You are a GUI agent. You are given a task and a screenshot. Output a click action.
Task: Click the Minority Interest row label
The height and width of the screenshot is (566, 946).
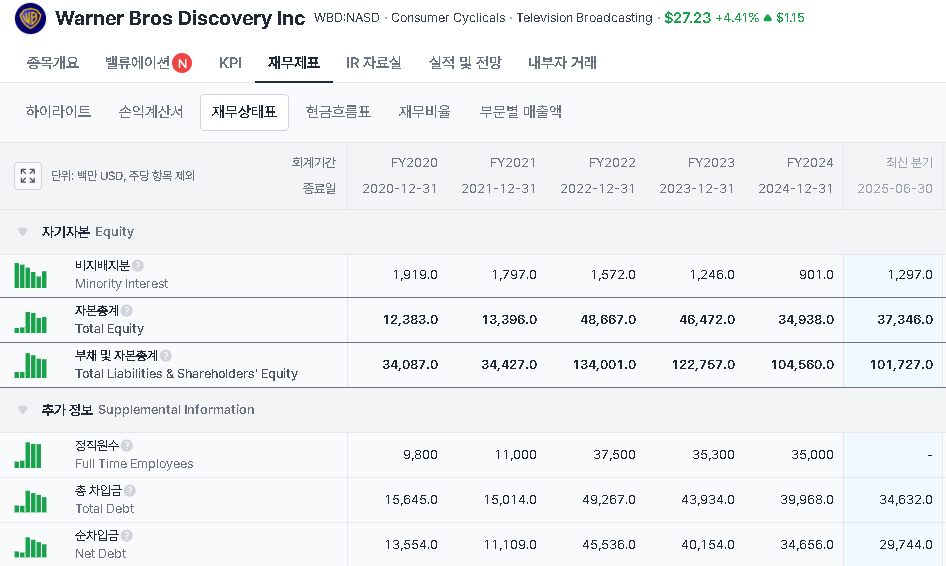[x=121, y=284]
